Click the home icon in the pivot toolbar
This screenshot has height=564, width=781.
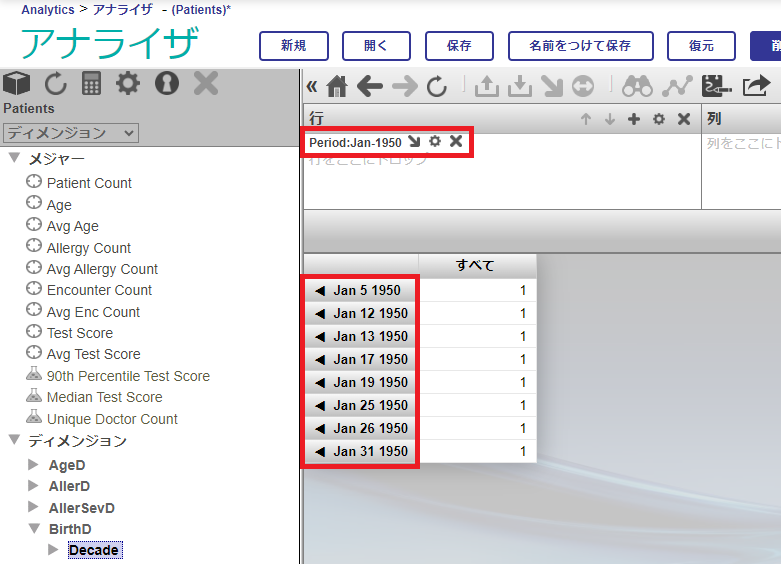pos(337,87)
